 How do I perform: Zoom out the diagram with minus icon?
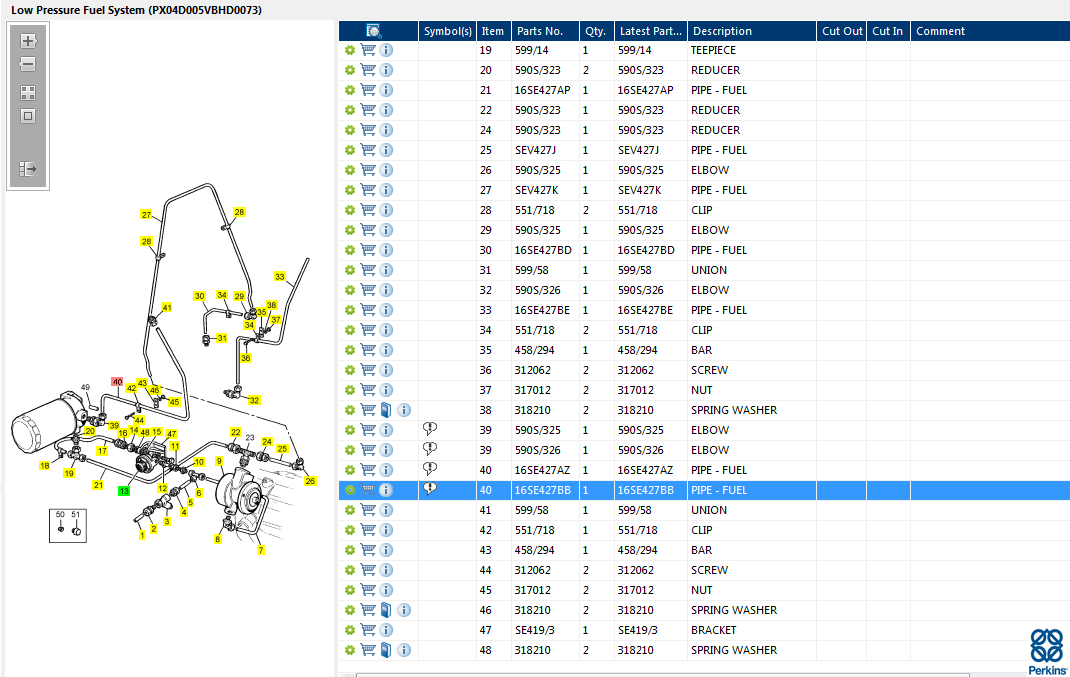click(28, 64)
